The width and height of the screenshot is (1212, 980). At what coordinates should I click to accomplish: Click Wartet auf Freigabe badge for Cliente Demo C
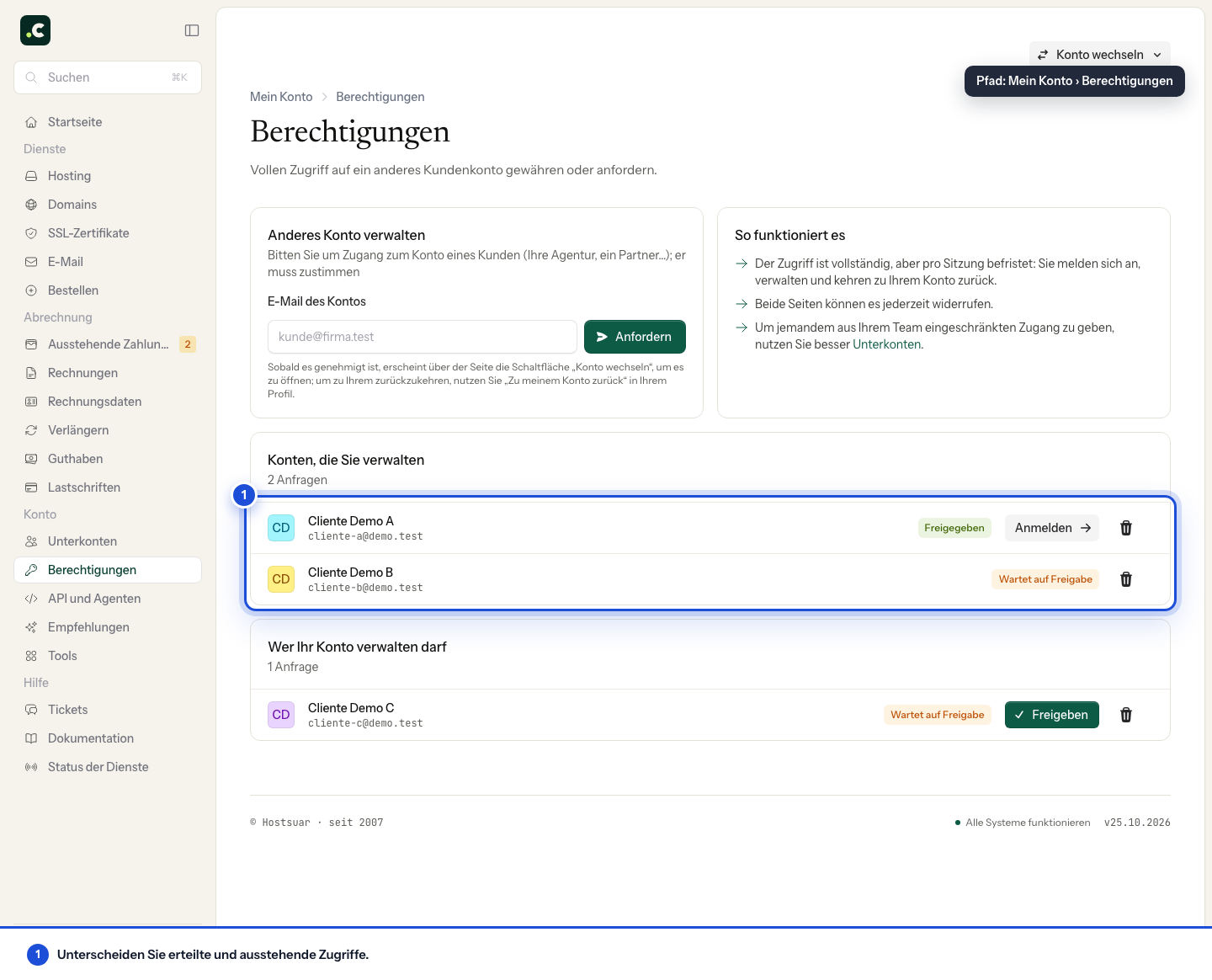click(x=938, y=715)
